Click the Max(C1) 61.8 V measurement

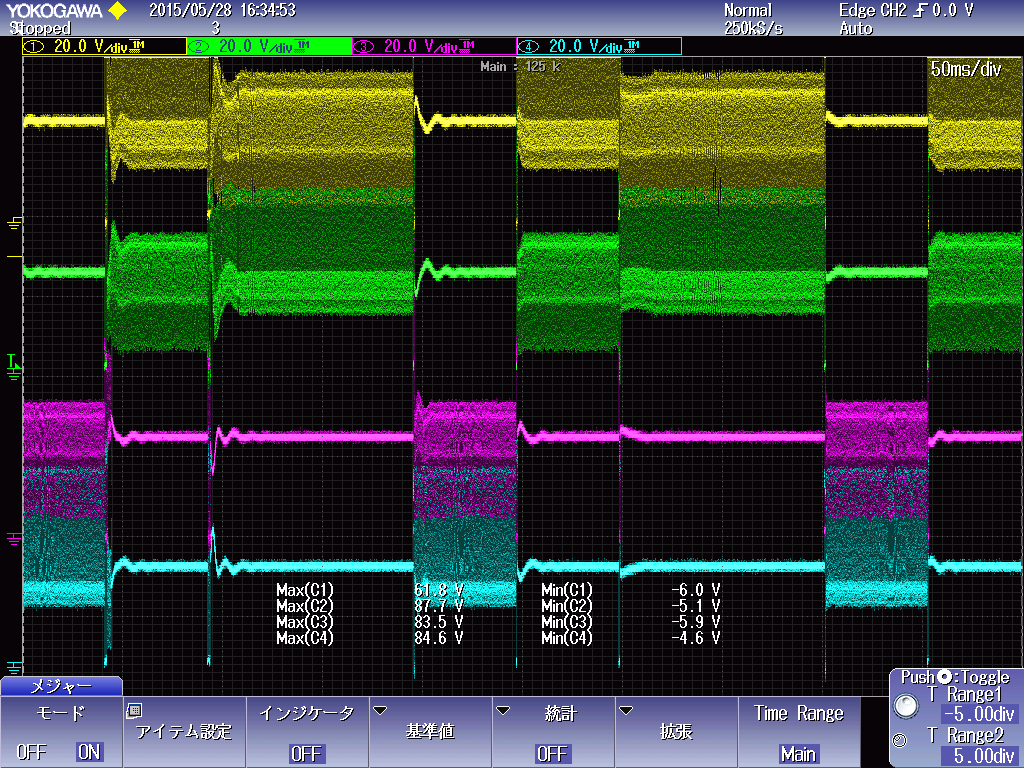point(370,590)
